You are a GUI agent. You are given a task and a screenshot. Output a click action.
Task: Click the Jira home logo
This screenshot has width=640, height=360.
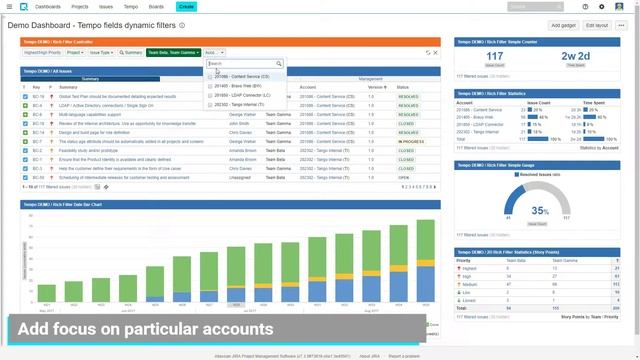pyautogui.click(x=24, y=7)
